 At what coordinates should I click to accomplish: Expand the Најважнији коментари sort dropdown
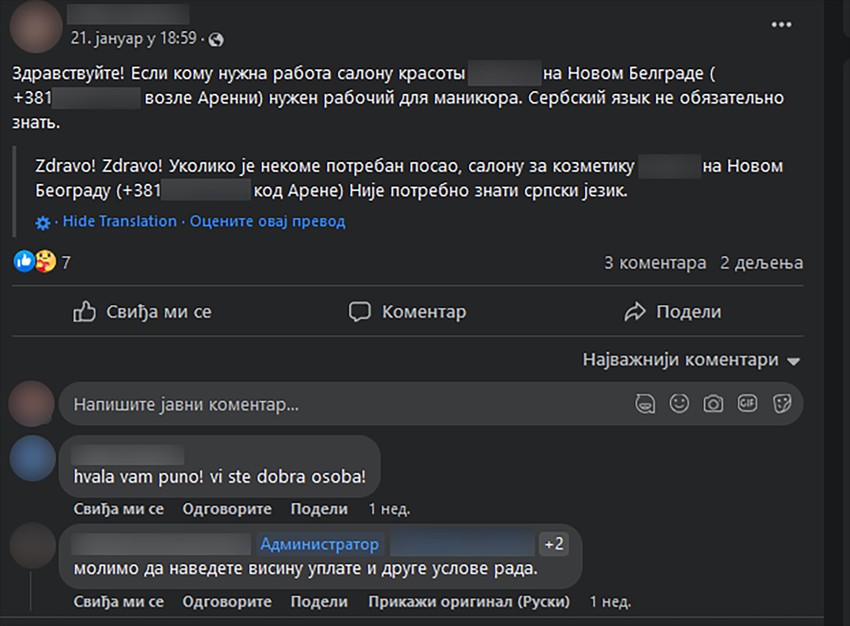click(x=692, y=360)
